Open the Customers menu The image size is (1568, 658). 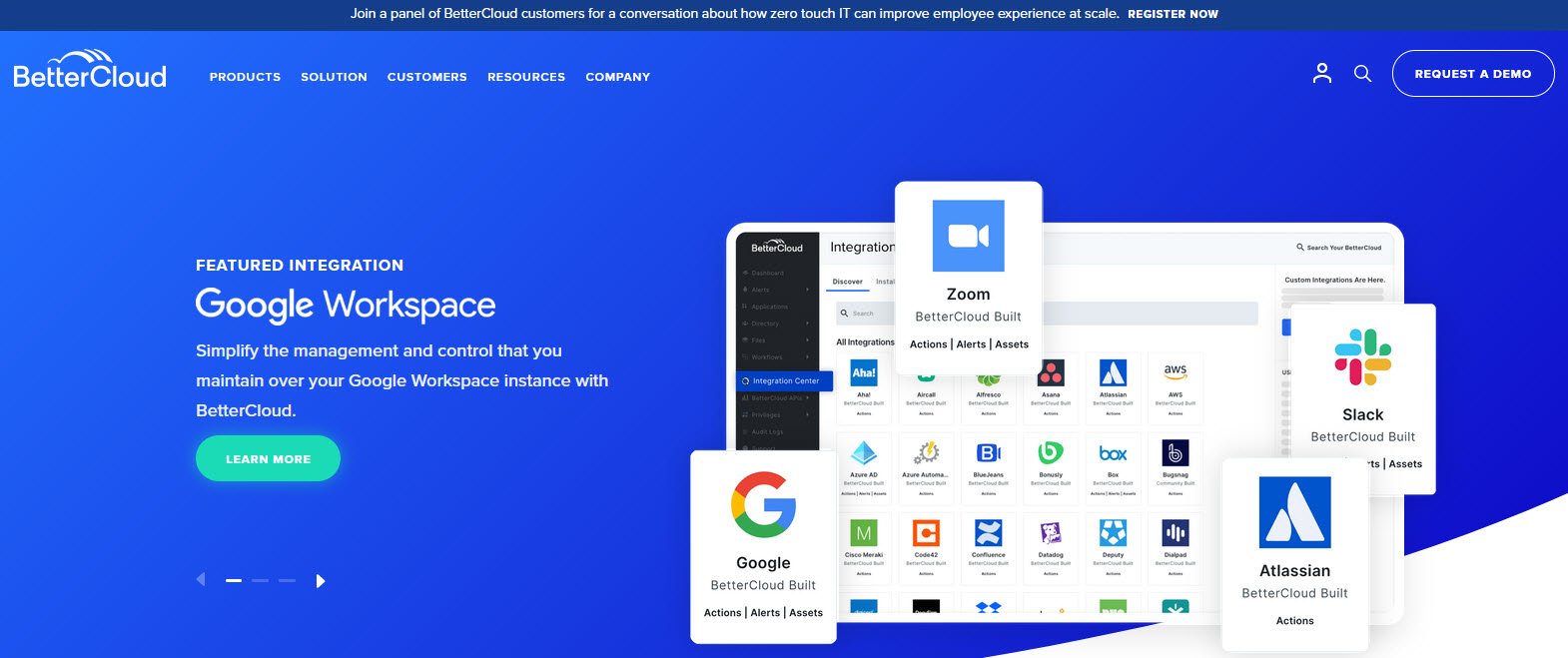426,77
